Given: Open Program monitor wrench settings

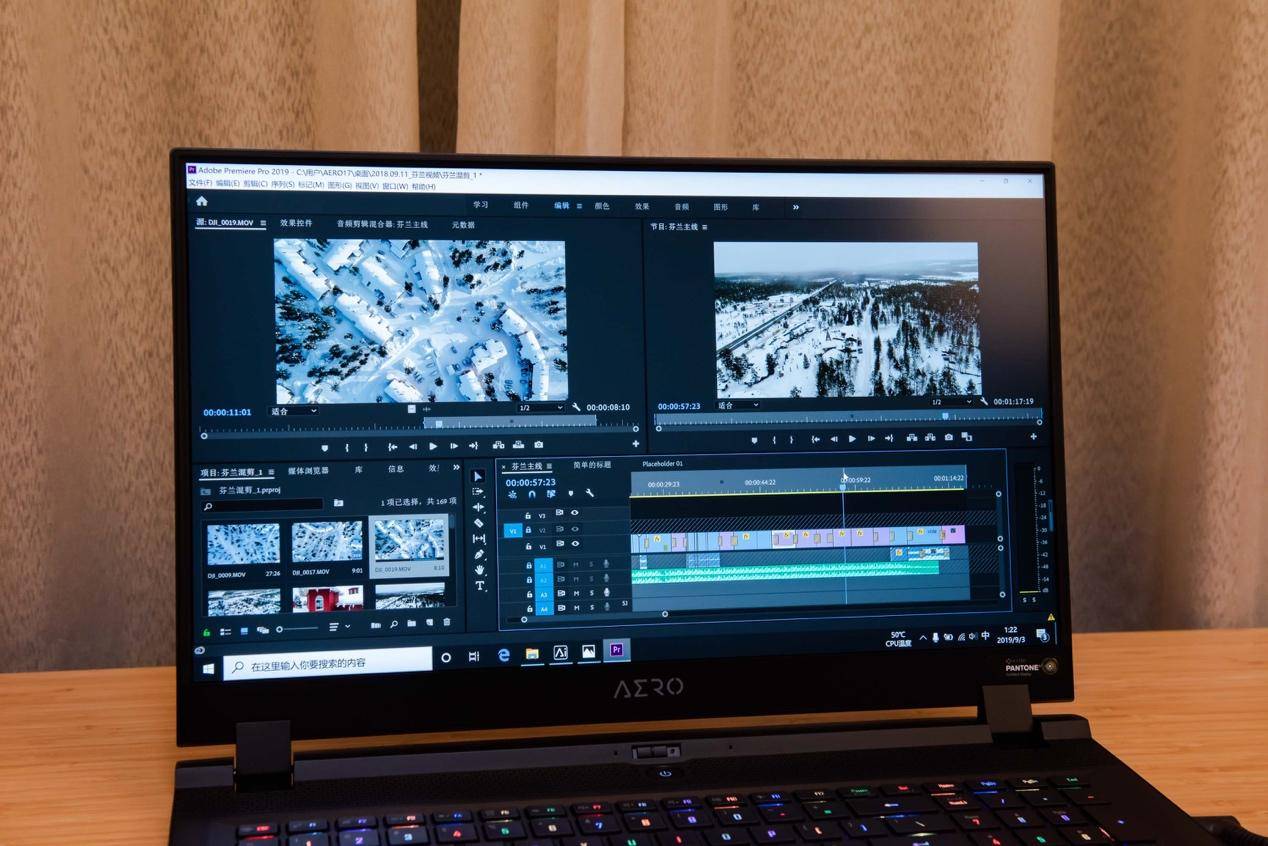Looking at the screenshot, I should pyautogui.click(x=984, y=402).
